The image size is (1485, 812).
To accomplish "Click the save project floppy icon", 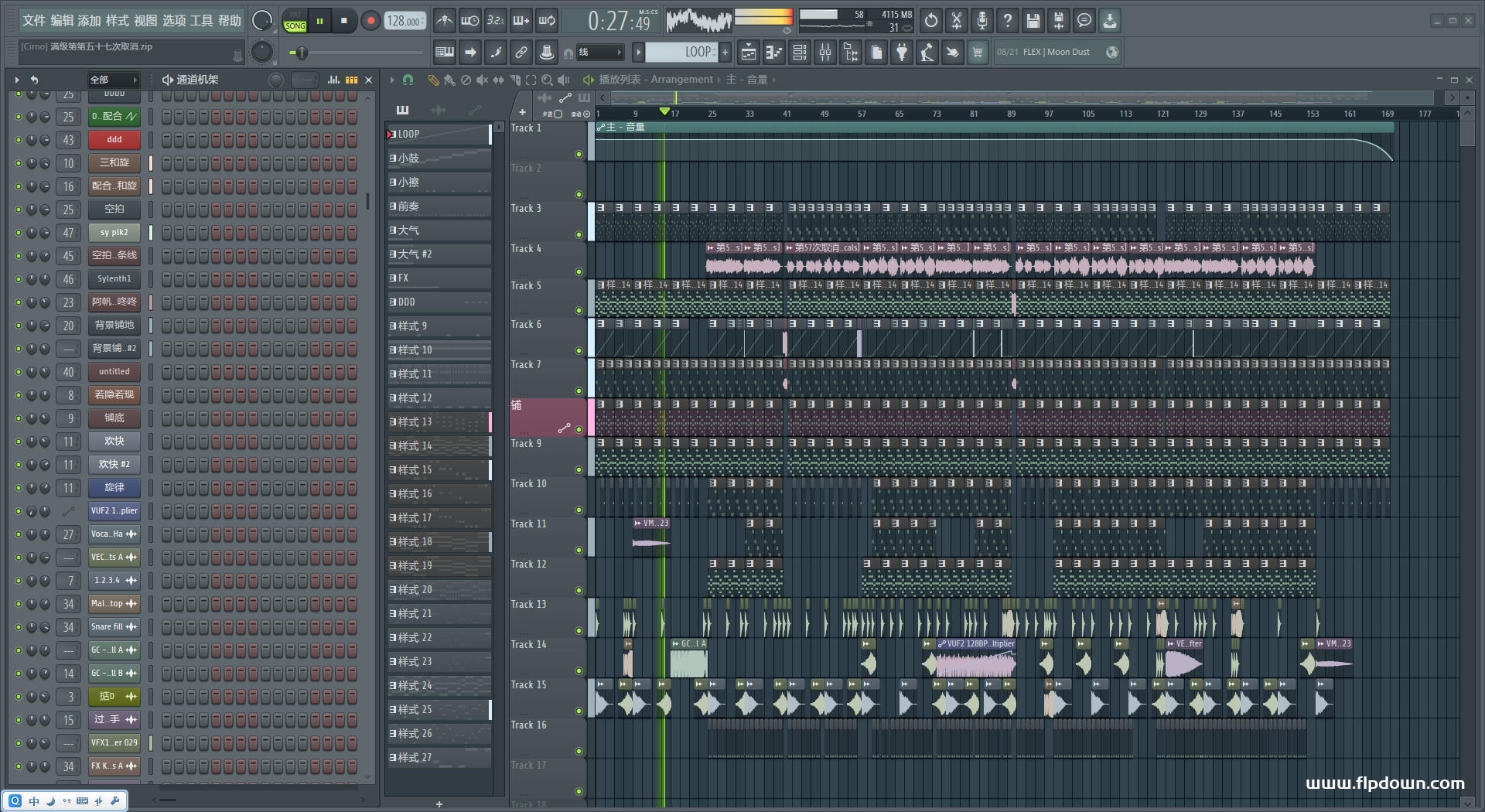I will tap(1033, 21).
